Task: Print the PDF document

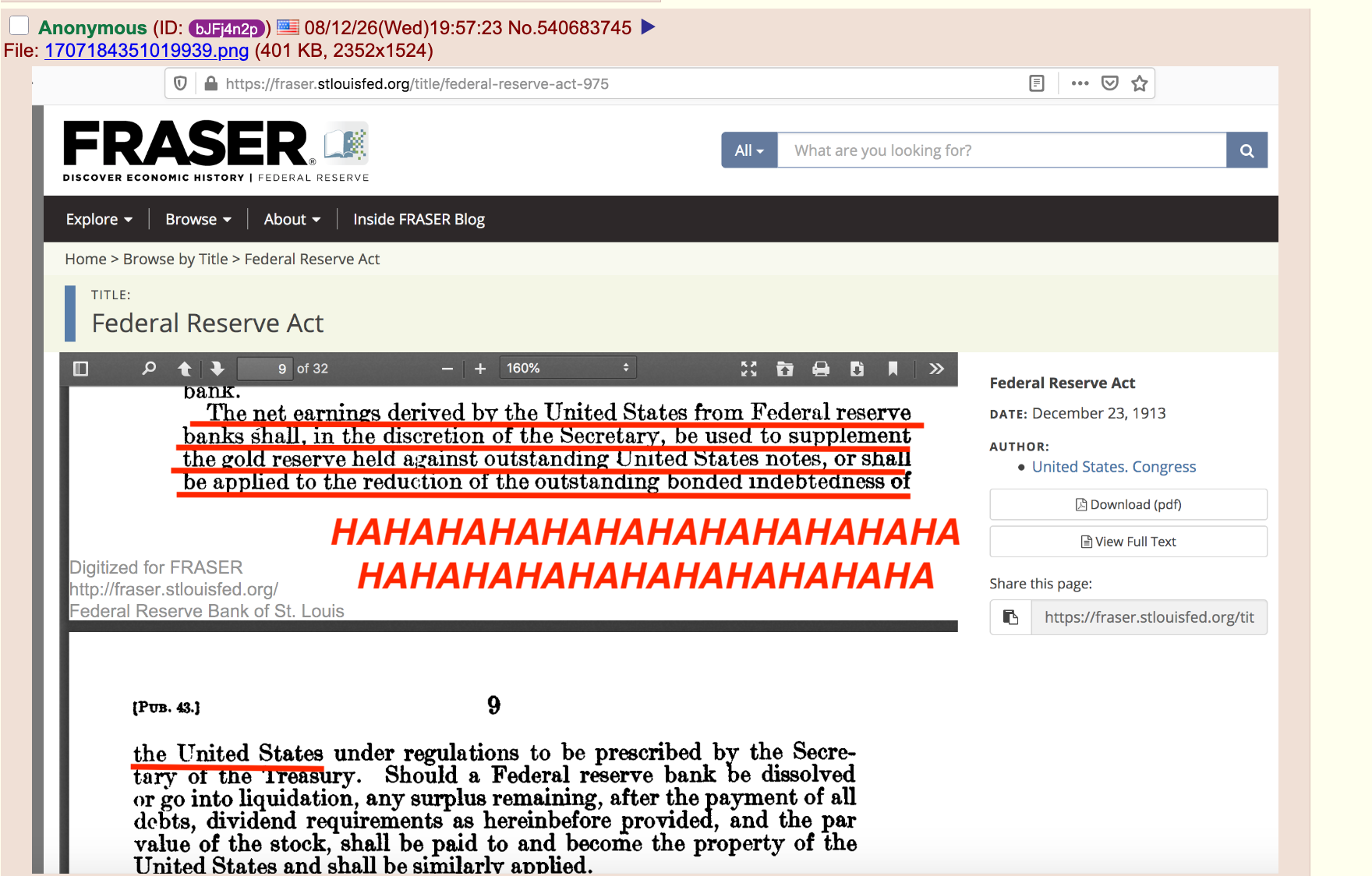Action: [x=821, y=369]
